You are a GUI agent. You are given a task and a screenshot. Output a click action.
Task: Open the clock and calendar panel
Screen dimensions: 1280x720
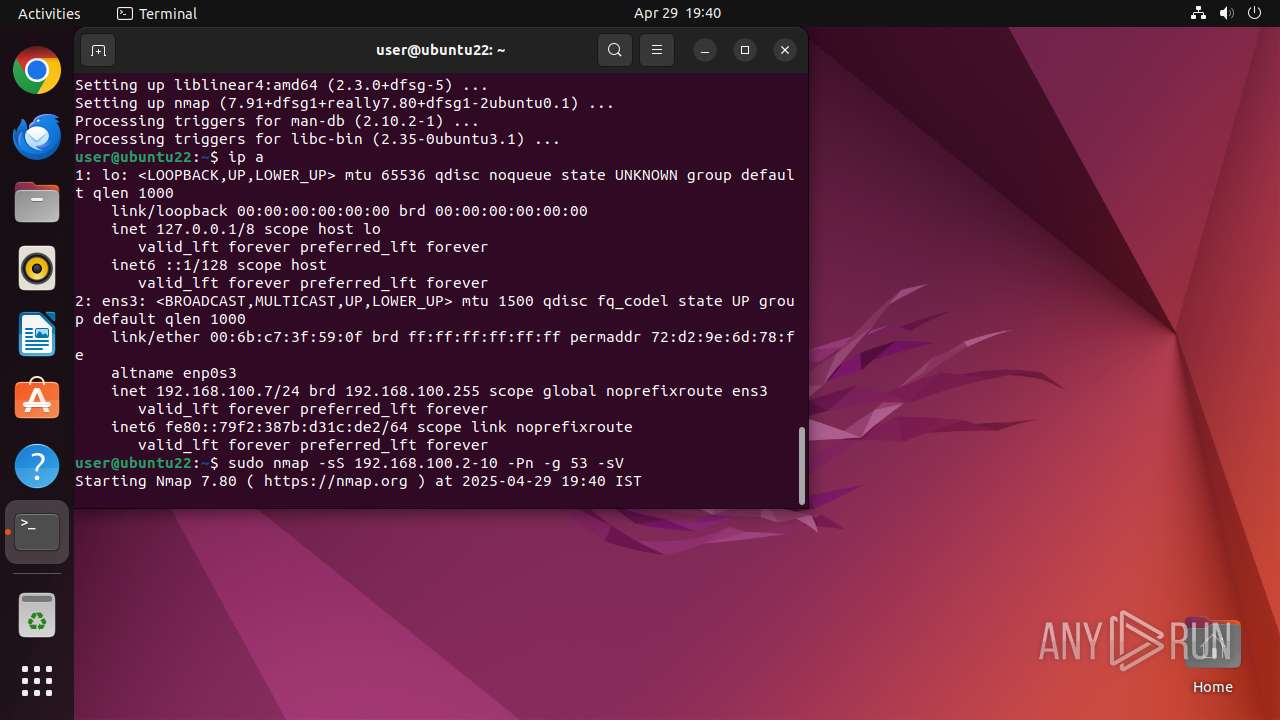tap(677, 13)
